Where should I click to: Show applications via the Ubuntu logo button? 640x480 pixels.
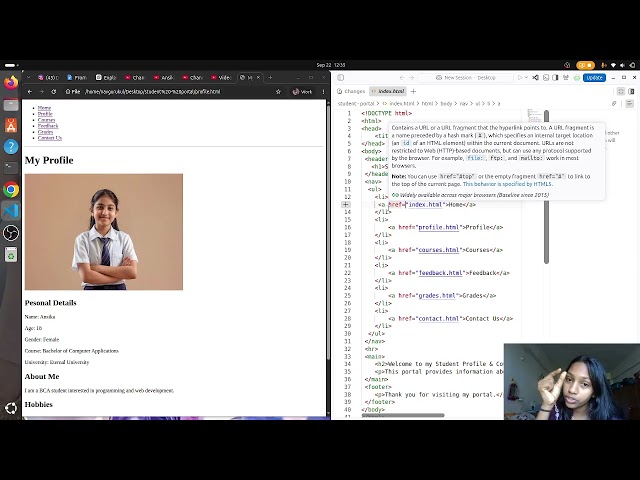click(11, 408)
